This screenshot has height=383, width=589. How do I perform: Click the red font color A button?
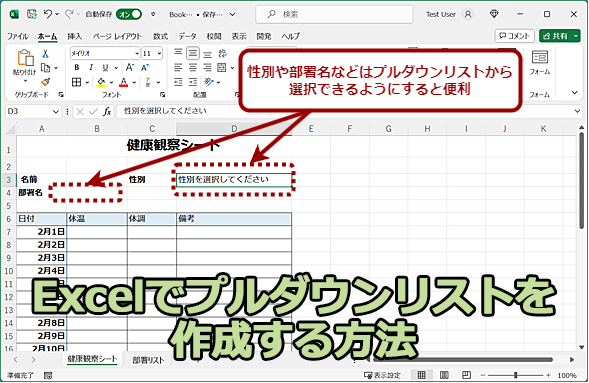coord(124,82)
